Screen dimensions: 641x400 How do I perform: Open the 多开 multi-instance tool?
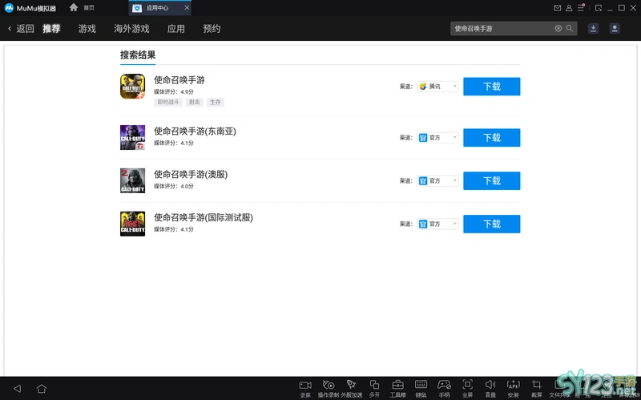(x=374, y=385)
